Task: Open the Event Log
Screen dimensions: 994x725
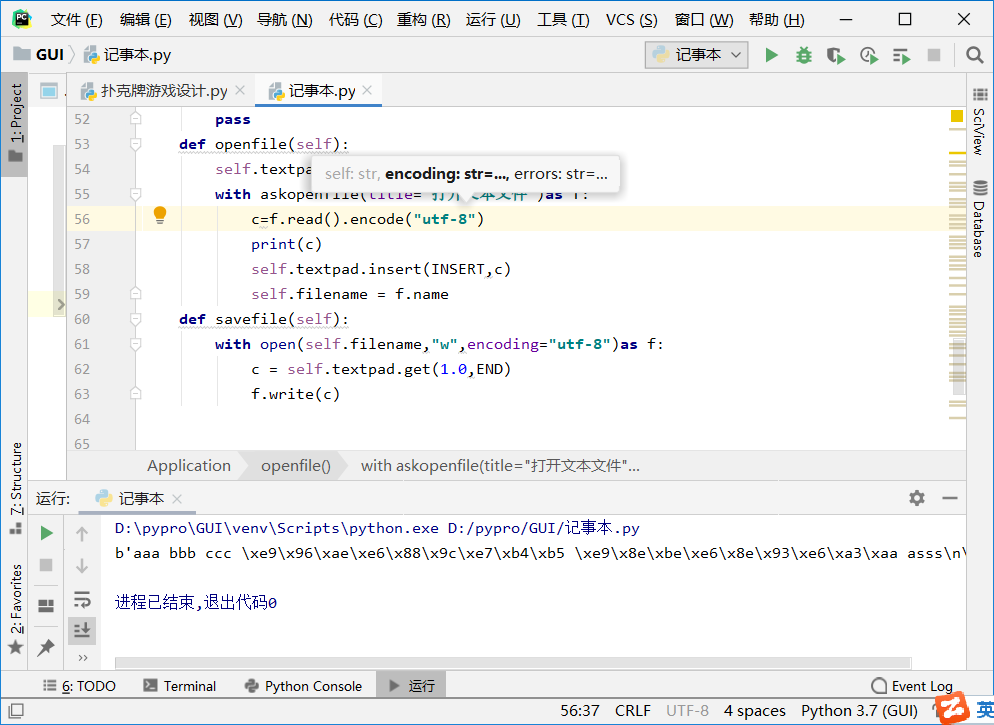Action: tap(912, 686)
